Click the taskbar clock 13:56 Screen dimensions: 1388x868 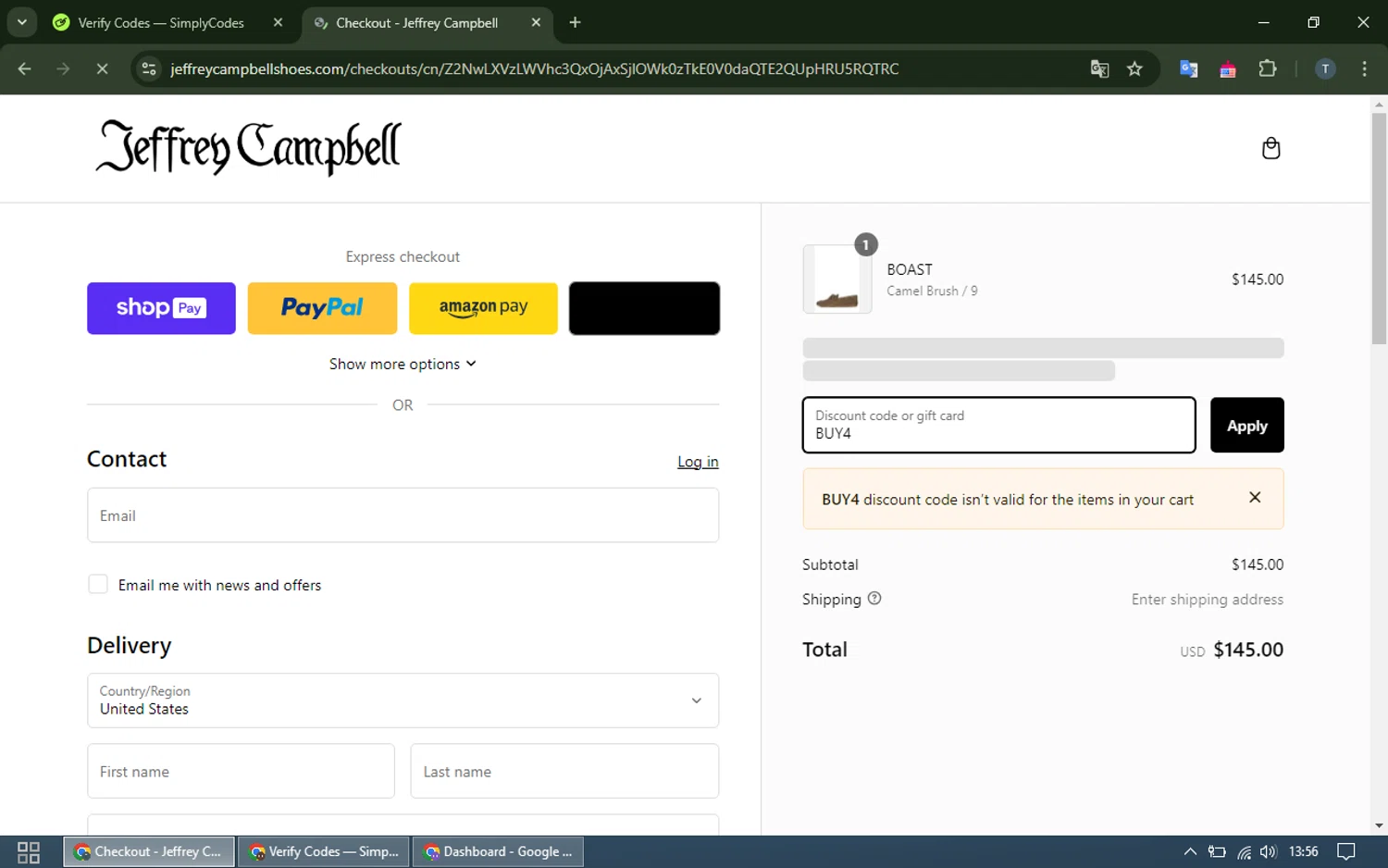(x=1303, y=852)
